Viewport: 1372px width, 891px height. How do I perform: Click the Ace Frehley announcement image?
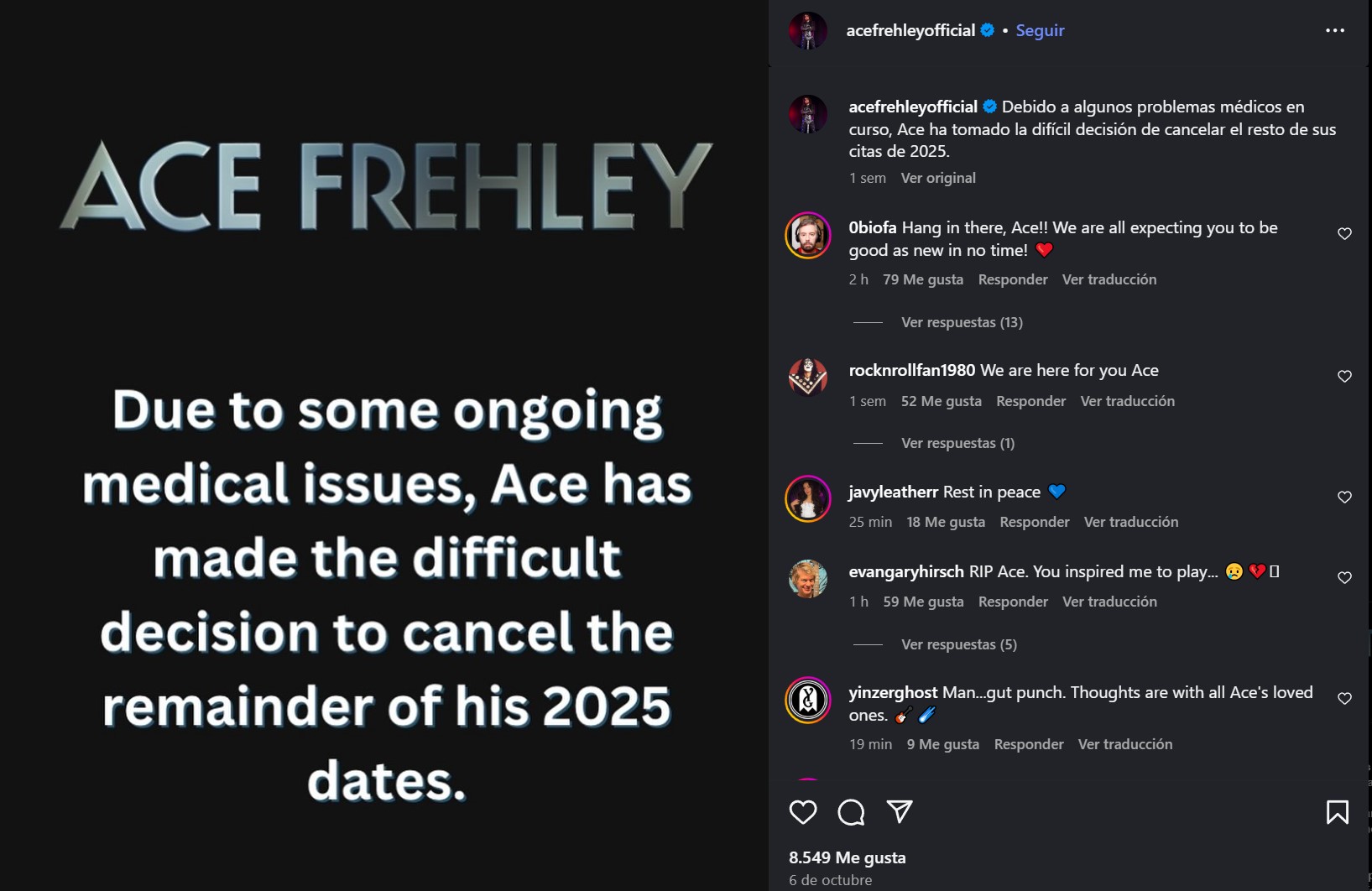coord(384,445)
